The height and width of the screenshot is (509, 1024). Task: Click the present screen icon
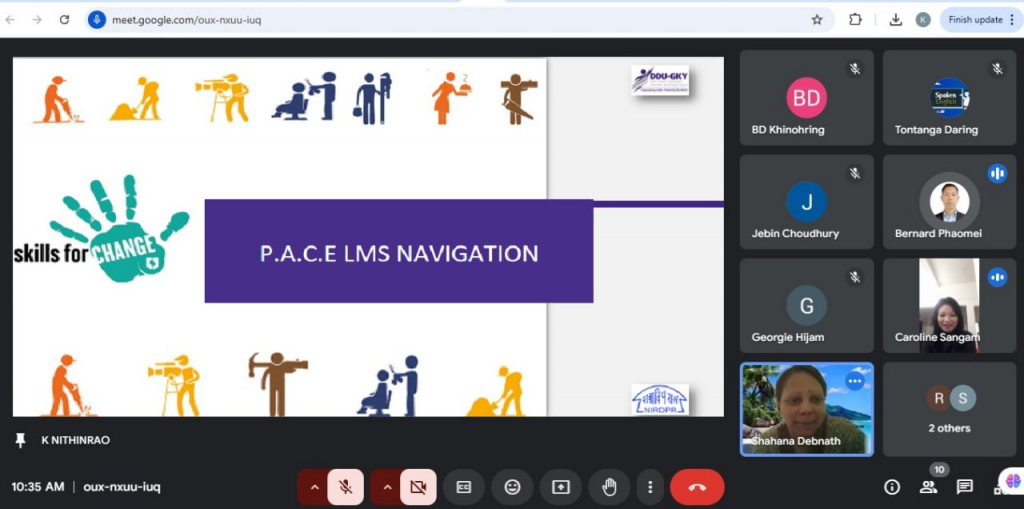pos(561,487)
